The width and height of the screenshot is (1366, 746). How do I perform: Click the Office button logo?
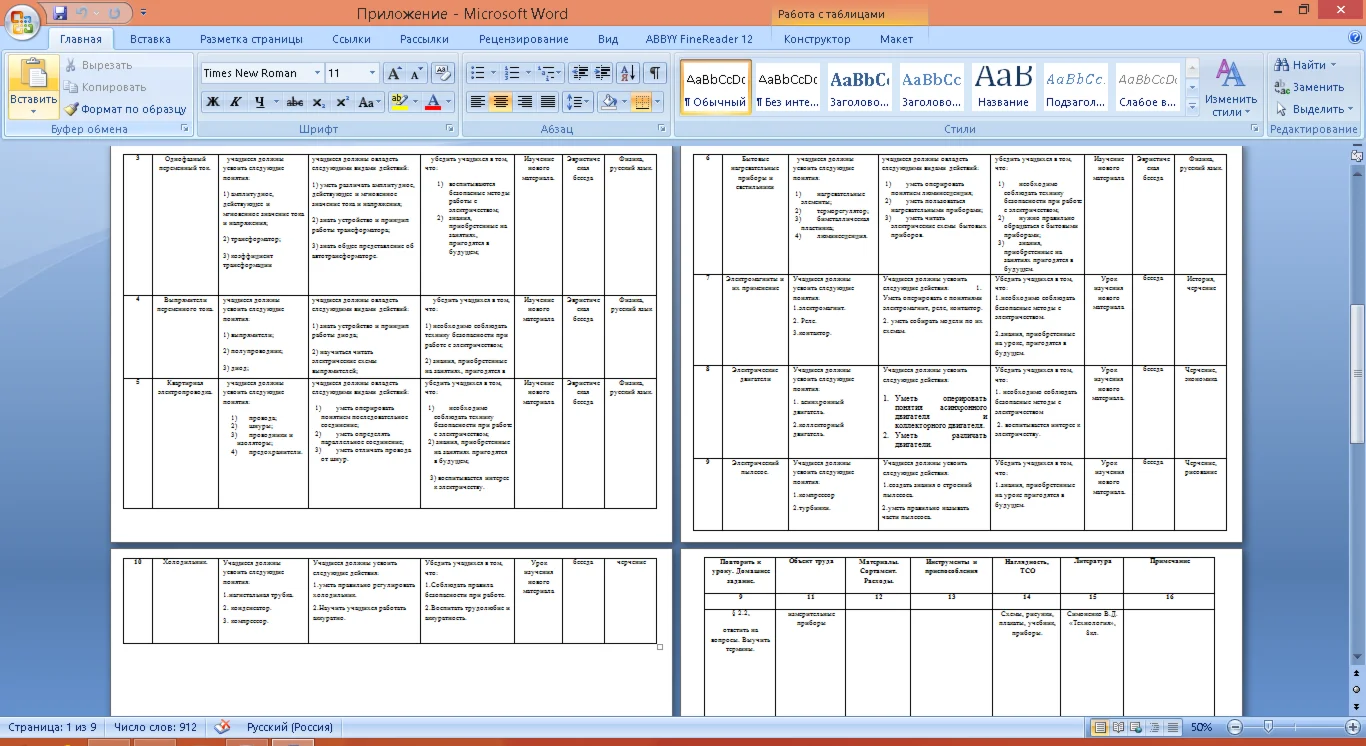pos(24,18)
